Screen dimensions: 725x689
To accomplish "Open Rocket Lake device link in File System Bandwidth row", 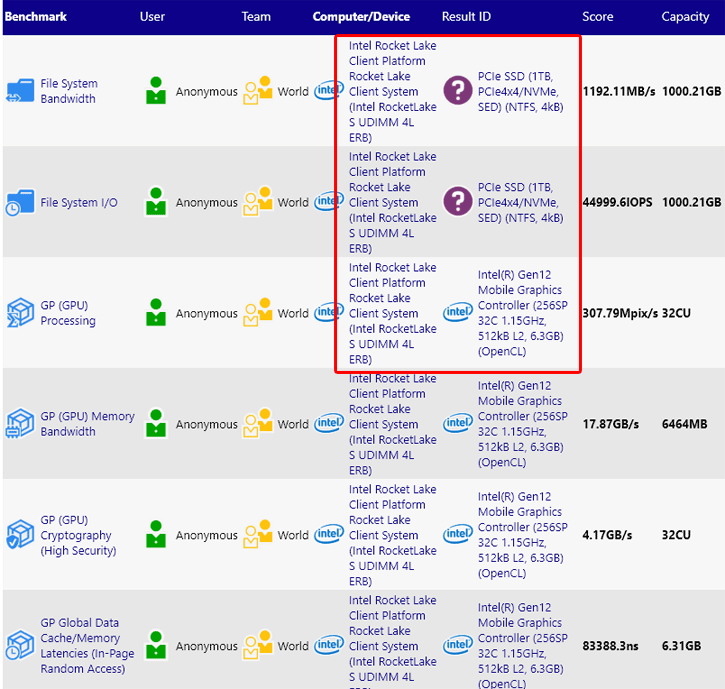I will click(393, 92).
